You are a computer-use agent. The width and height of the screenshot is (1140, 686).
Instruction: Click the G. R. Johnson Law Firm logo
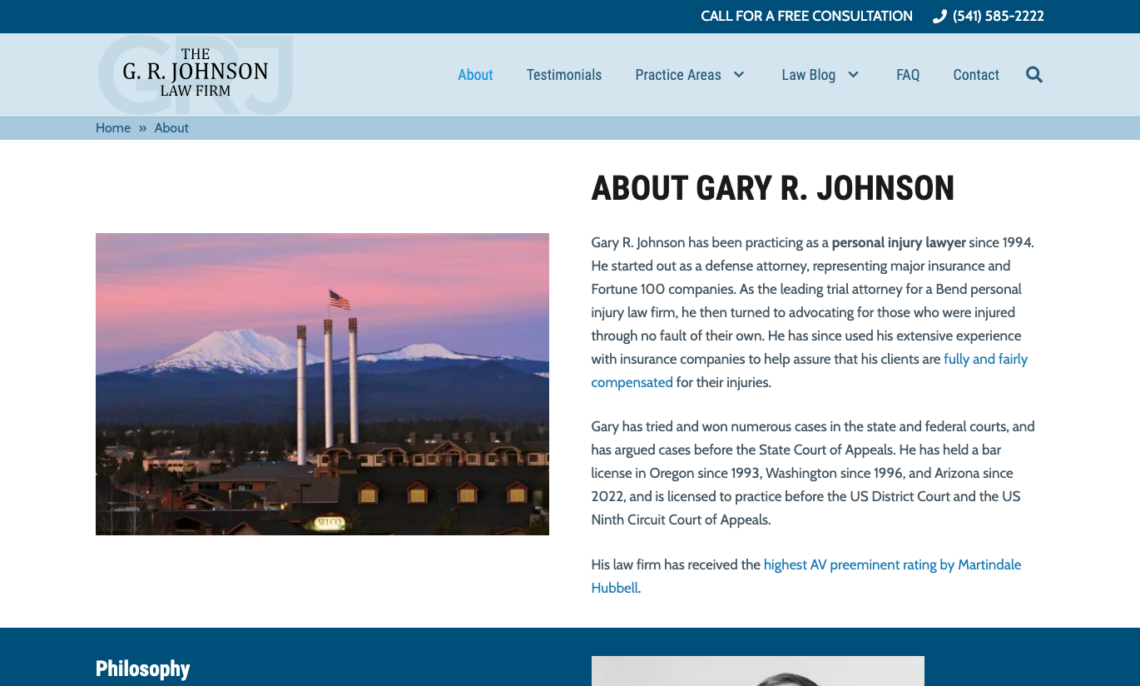tap(195, 73)
